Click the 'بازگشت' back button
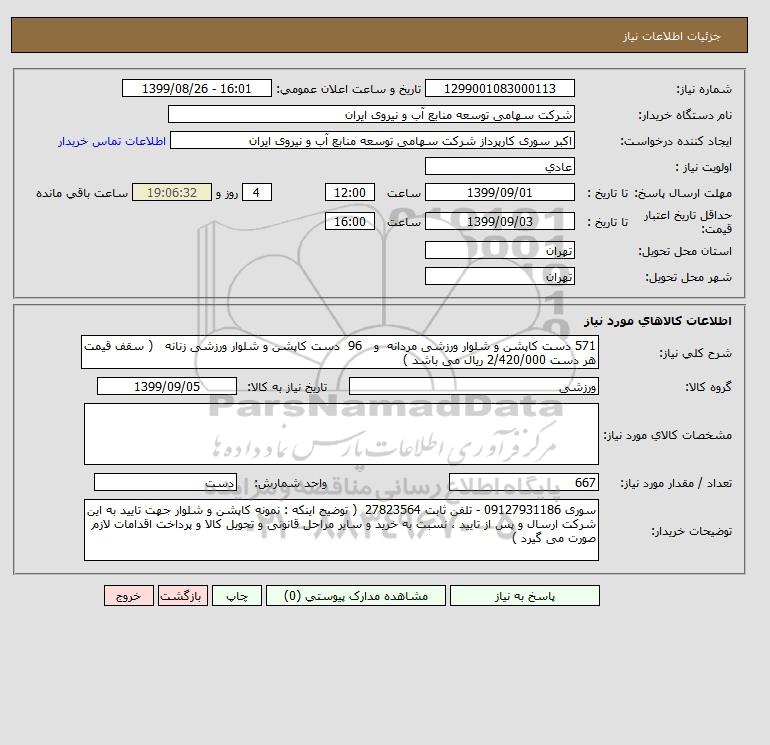 point(183,596)
